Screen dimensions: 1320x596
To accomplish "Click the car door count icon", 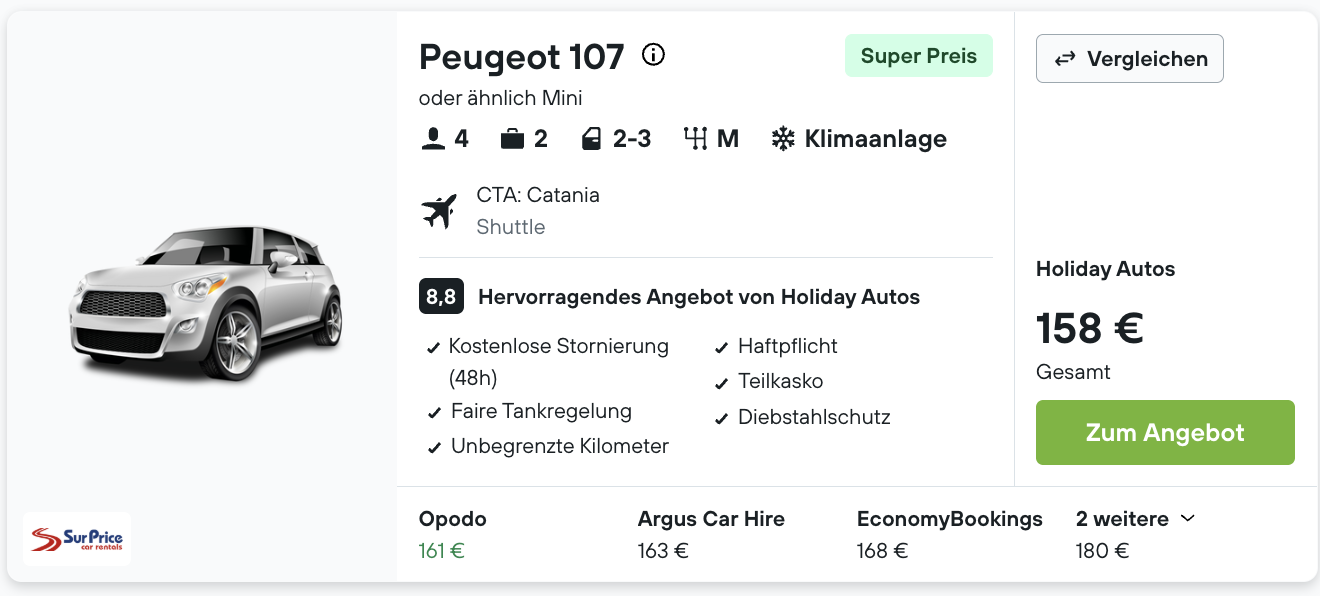I will click(591, 139).
